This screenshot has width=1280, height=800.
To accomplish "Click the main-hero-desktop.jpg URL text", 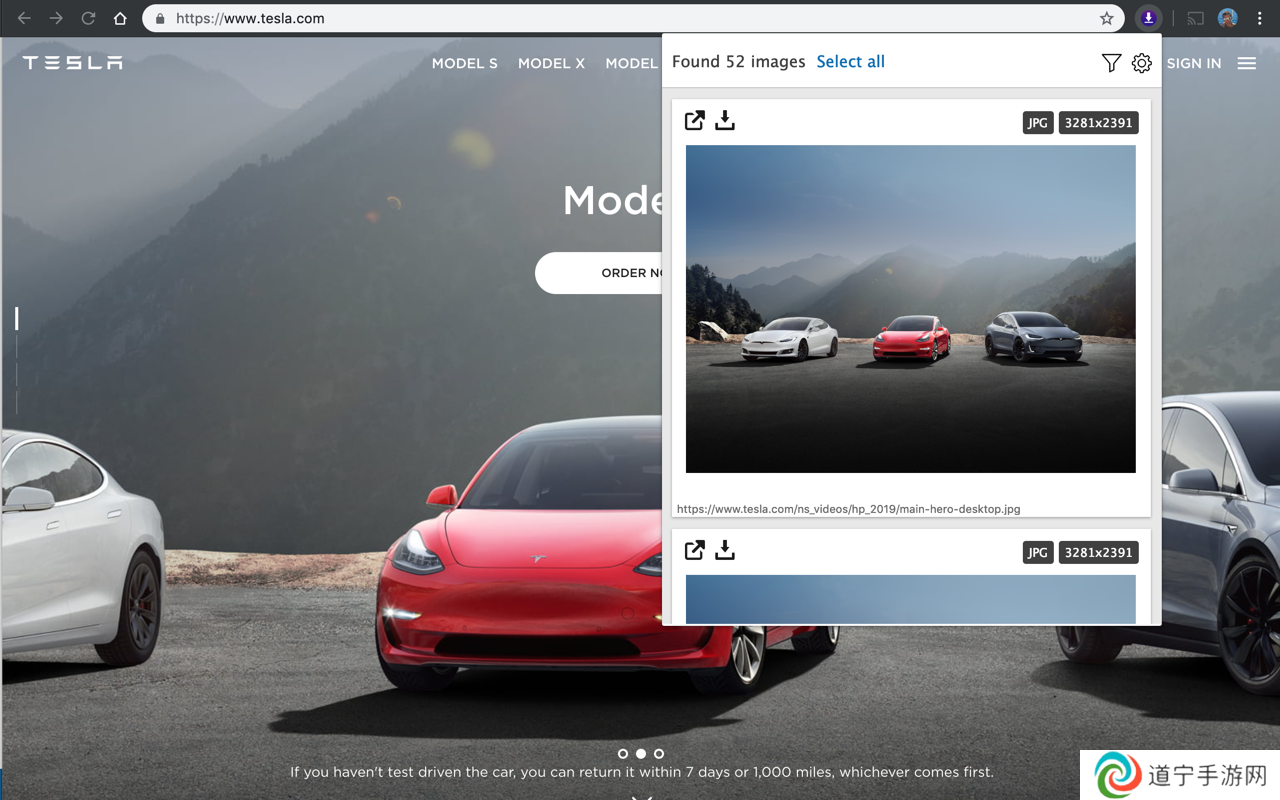I will (849, 509).
